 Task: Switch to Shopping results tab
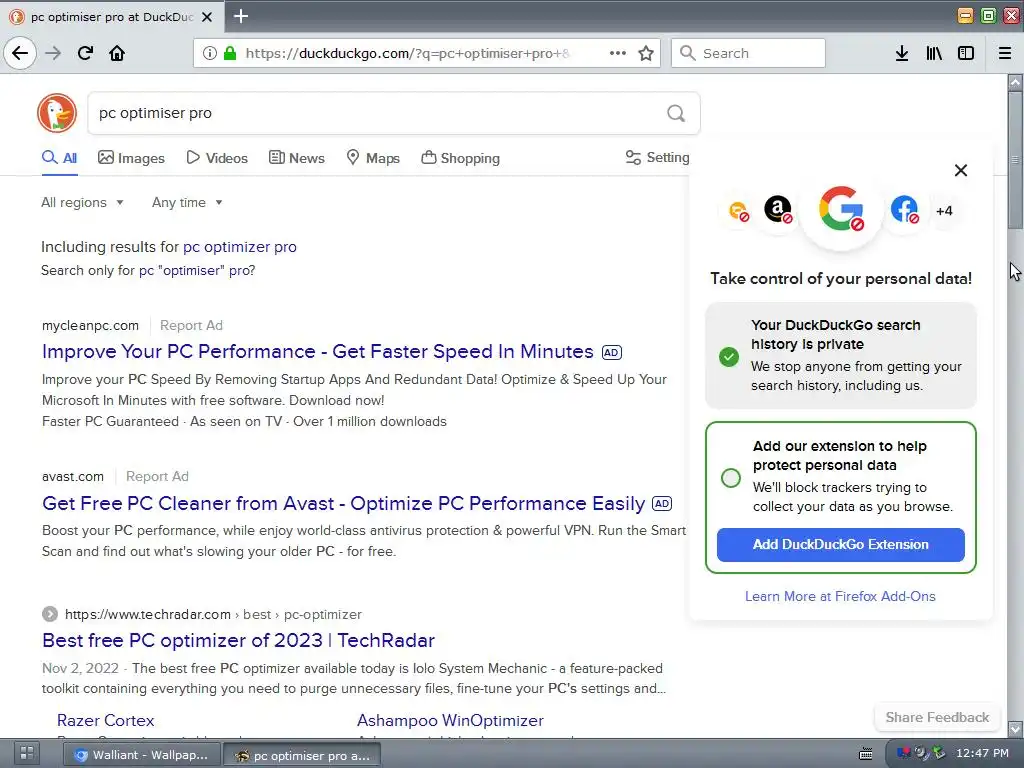pos(460,158)
